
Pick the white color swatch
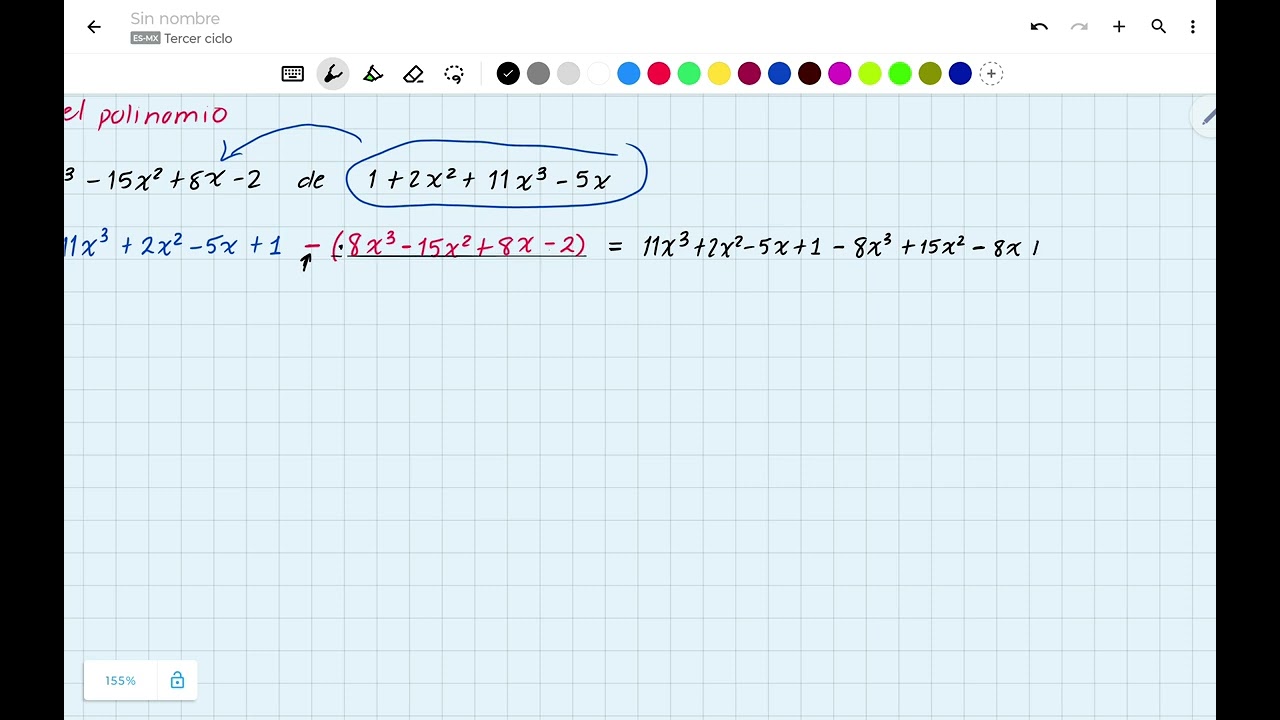(x=598, y=73)
